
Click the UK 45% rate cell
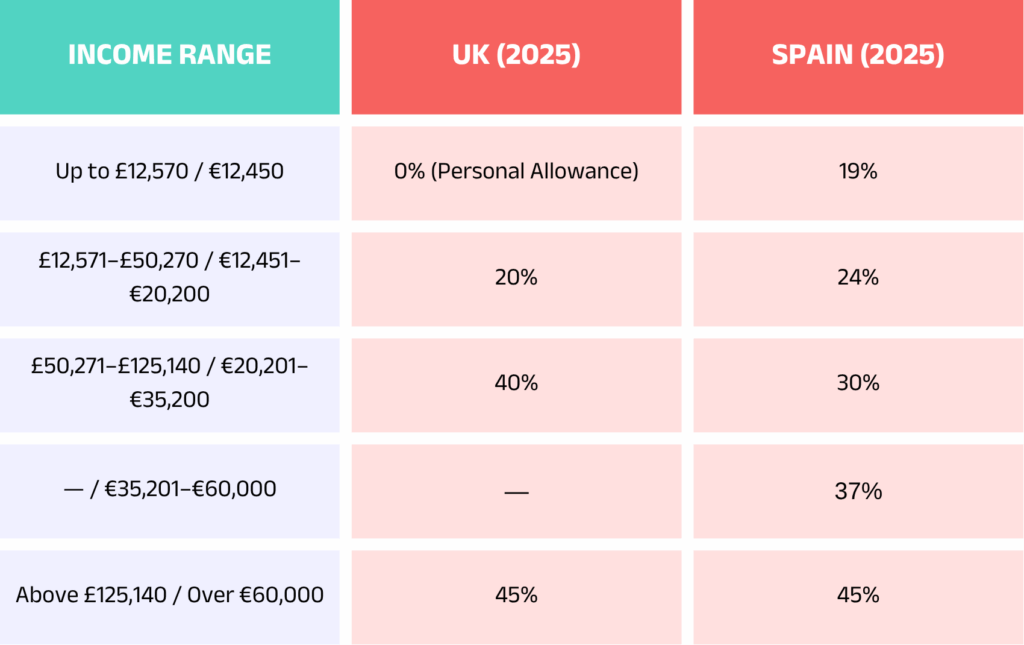(x=516, y=595)
